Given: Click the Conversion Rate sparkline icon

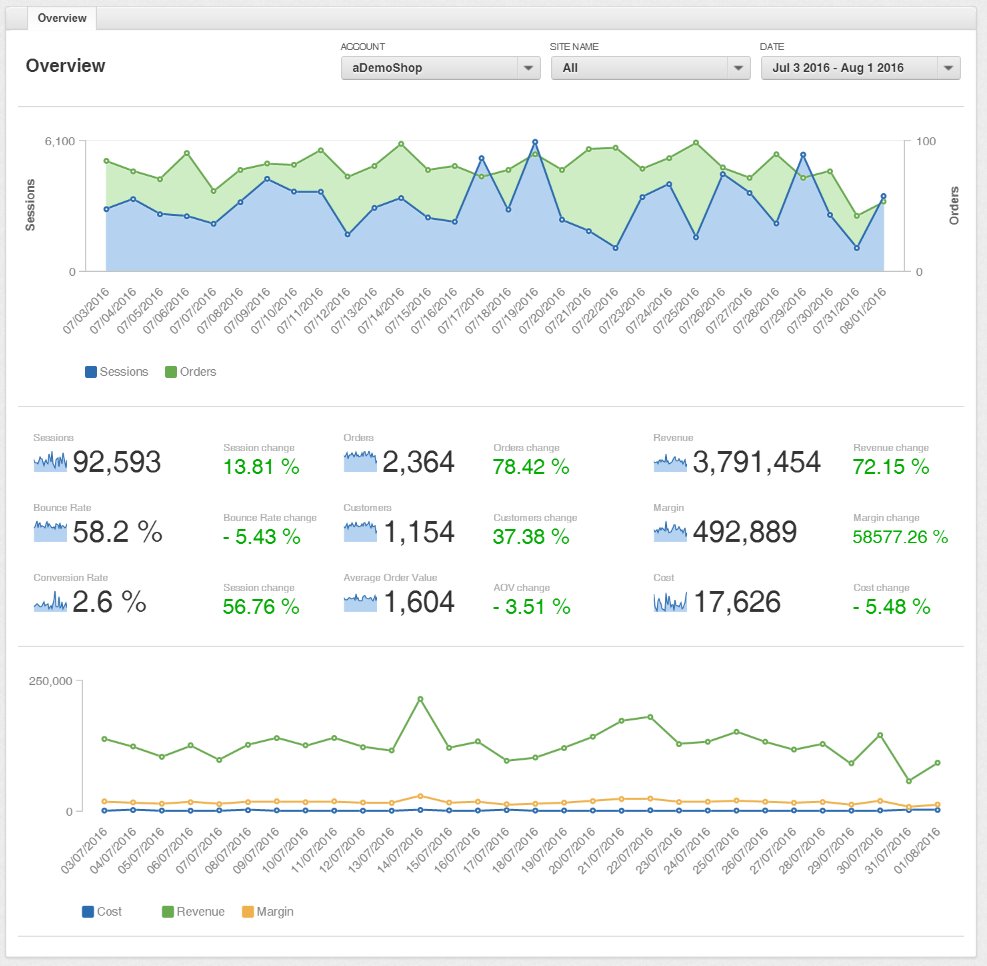Looking at the screenshot, I should (x=48, y=602).
